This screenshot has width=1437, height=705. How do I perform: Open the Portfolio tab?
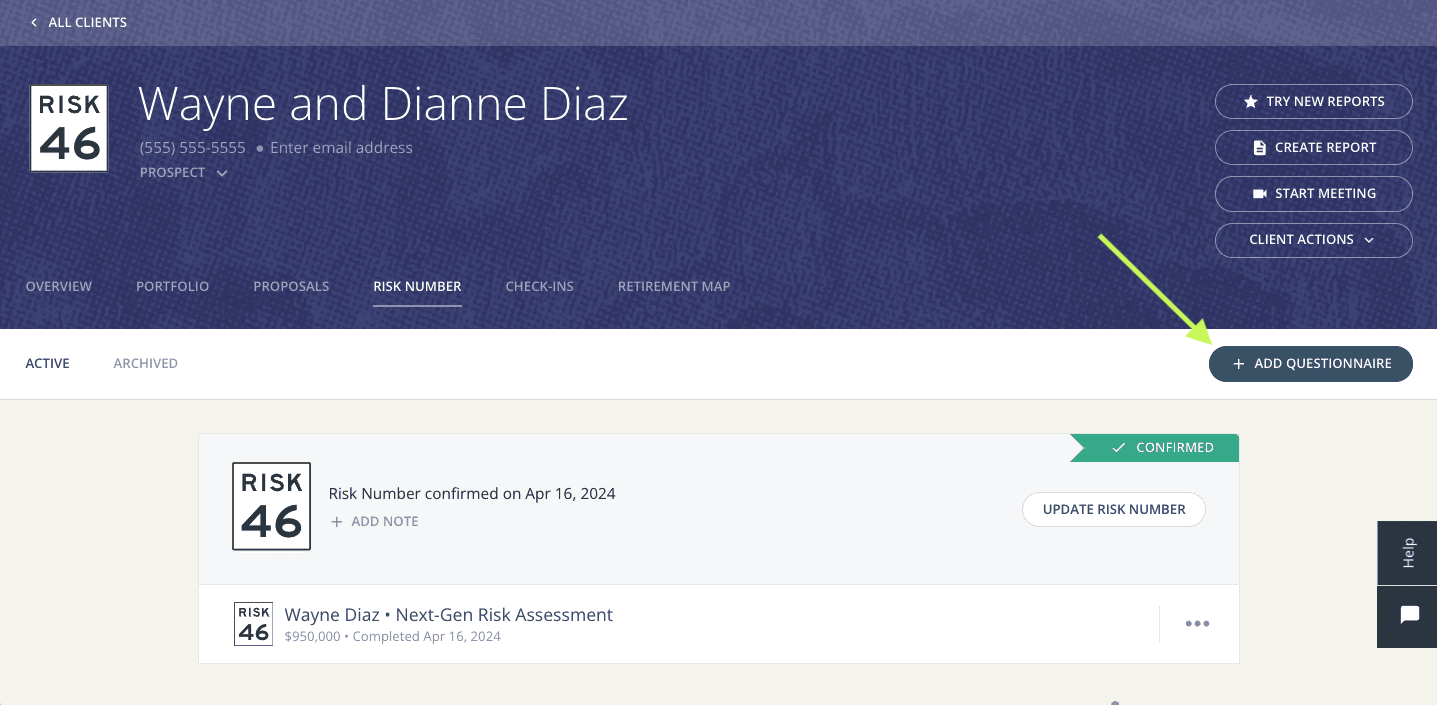(x=172, y=286)
